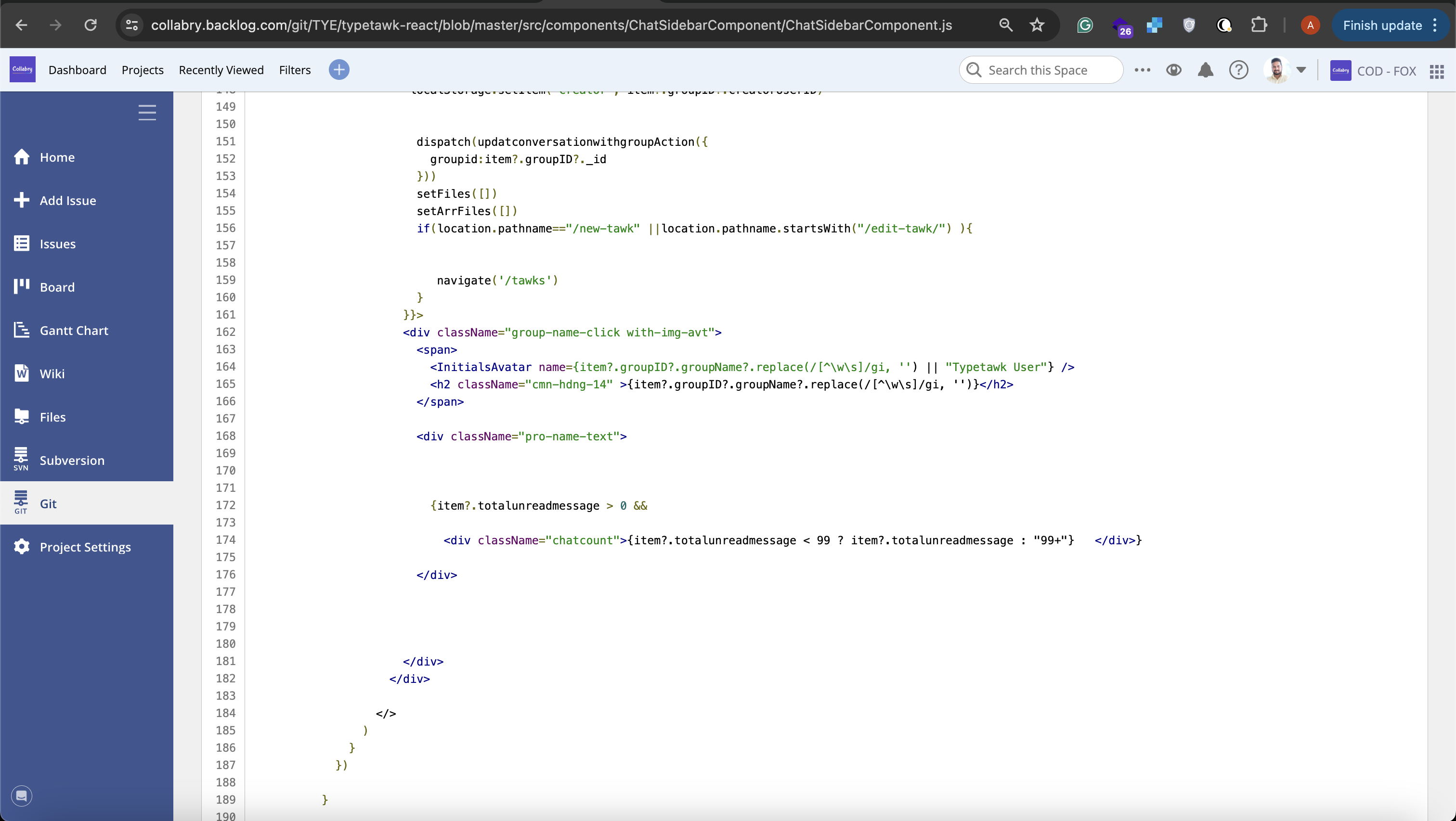Image resolution: width=1456 pixels, height=821 pixels.
Task: Open the Files section
Action: 87,417
